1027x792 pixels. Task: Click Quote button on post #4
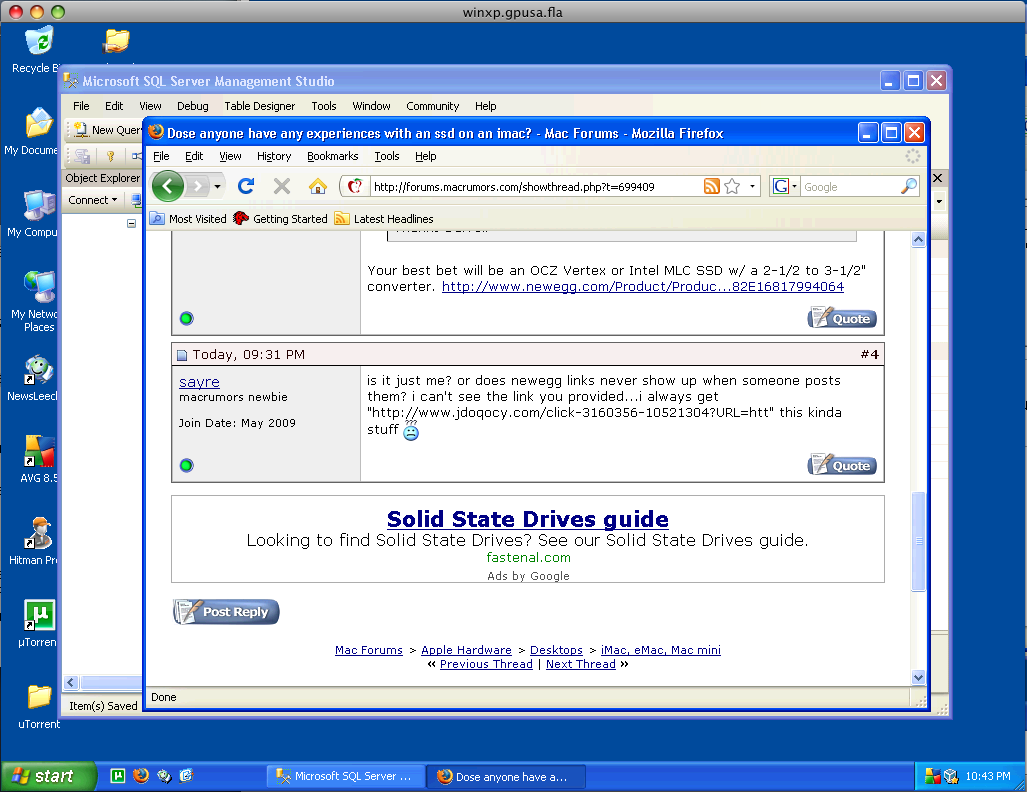[842, 465]
